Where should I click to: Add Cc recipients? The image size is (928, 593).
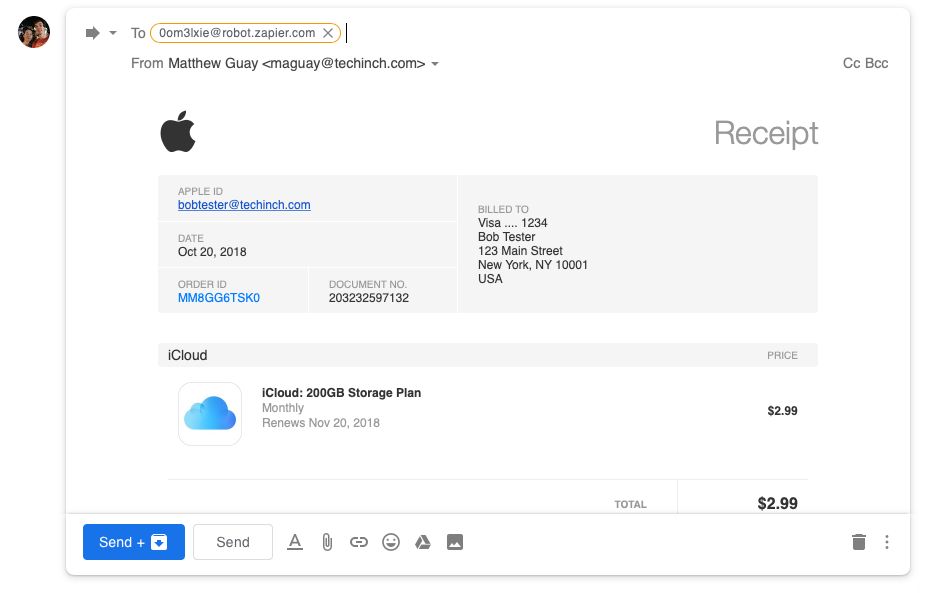[x=852, y=63]
